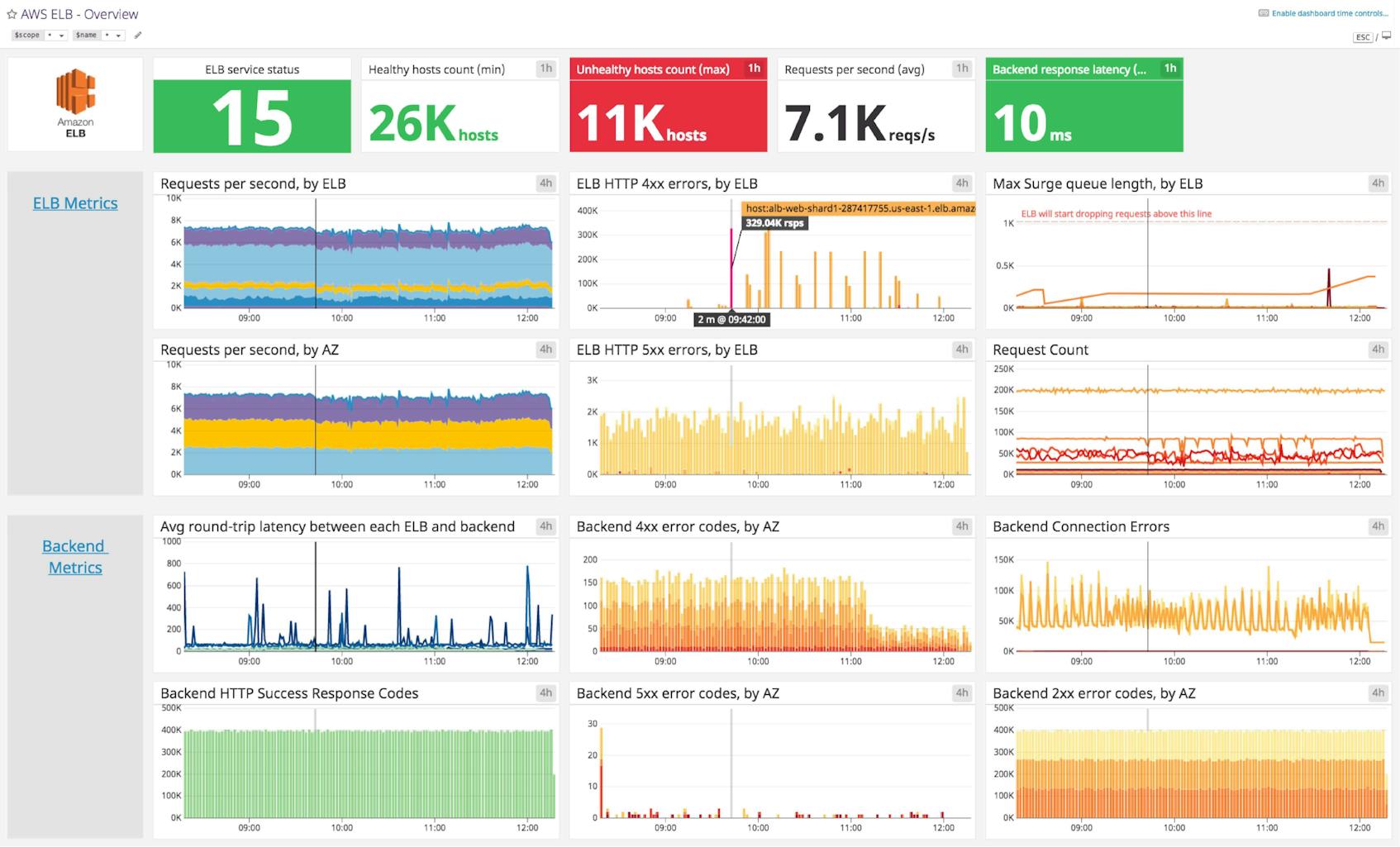1400x847 pixels.
Task: Click the 4h badge on Requests per second chart
Action: coord(545,183)
